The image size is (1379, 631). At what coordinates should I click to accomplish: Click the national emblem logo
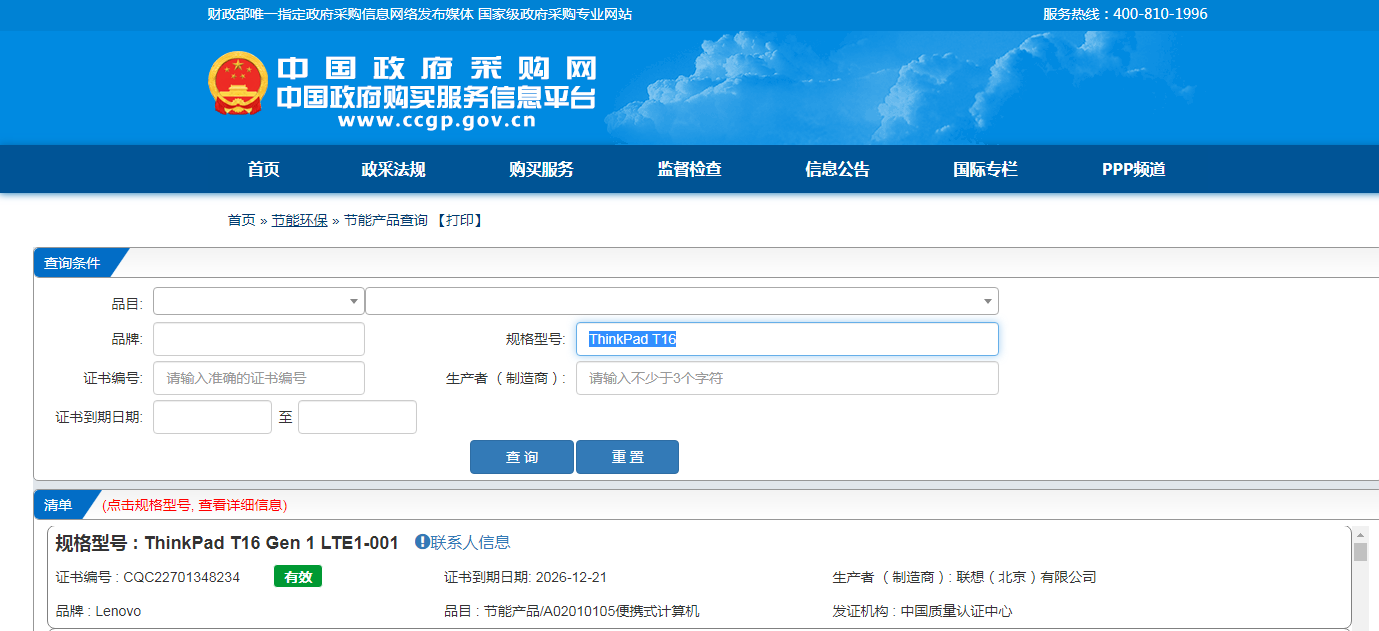coord(238,83)
